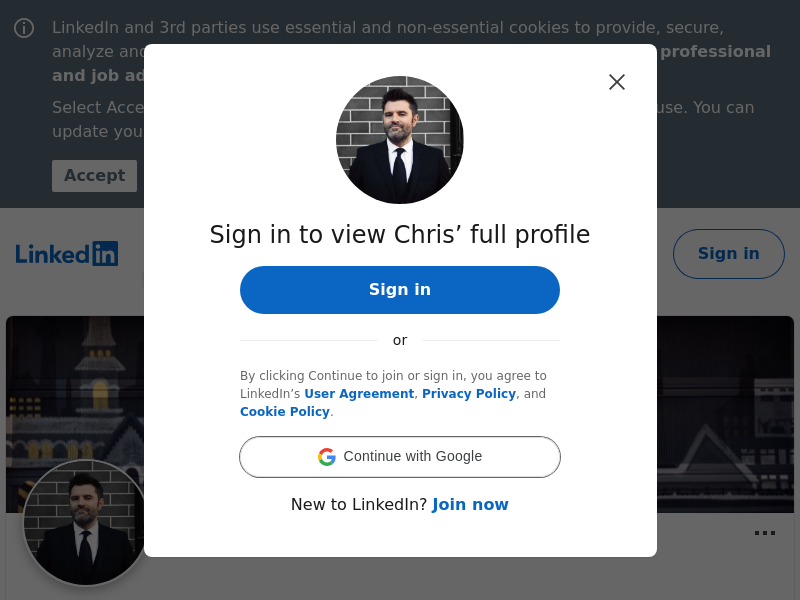Image resolution: width=800 pixels, height=600 pixels.
Task: Click the cookie notice info icon
Action: click(24, 28)
